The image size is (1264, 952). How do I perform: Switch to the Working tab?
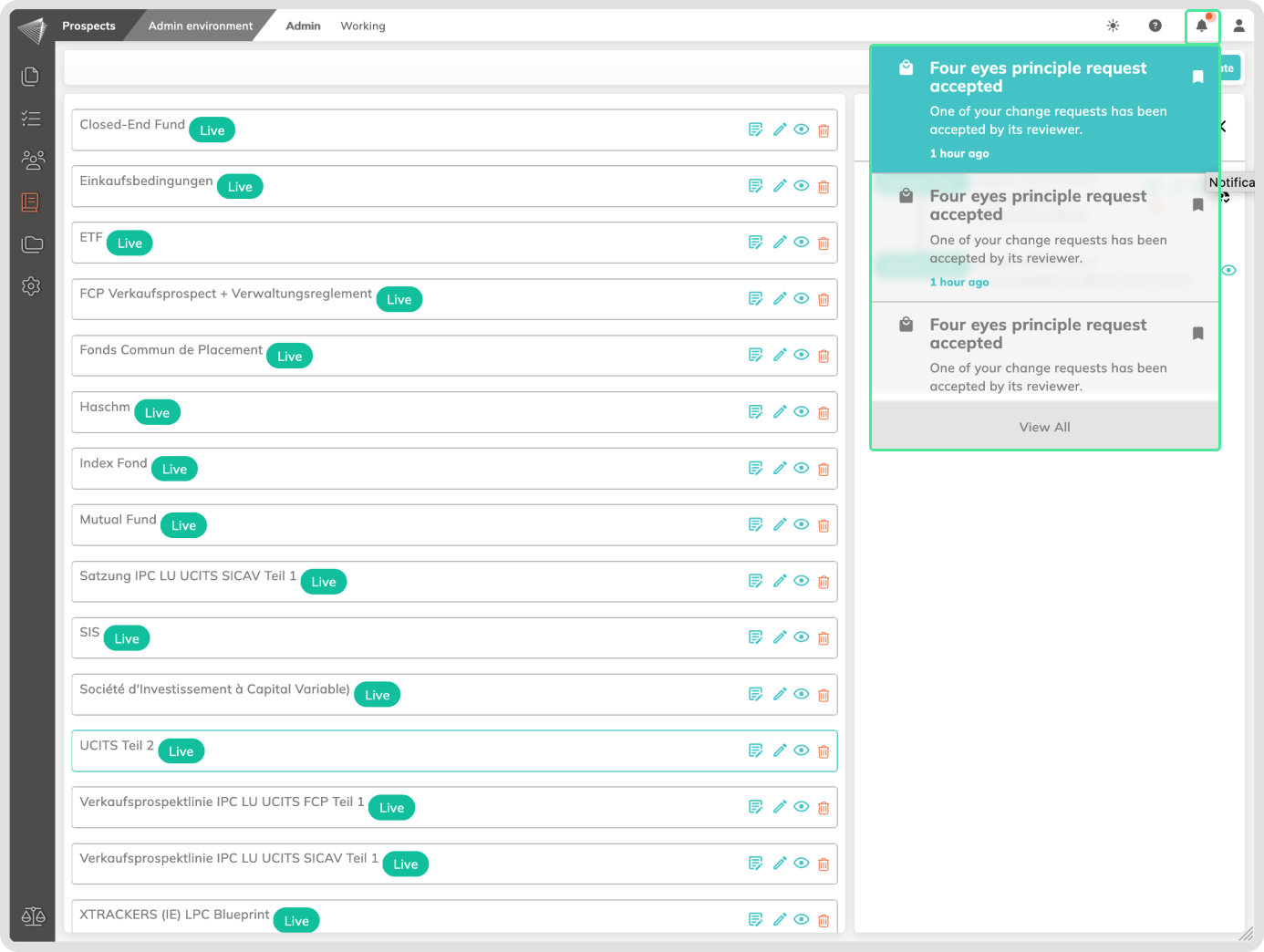[363, 26]
